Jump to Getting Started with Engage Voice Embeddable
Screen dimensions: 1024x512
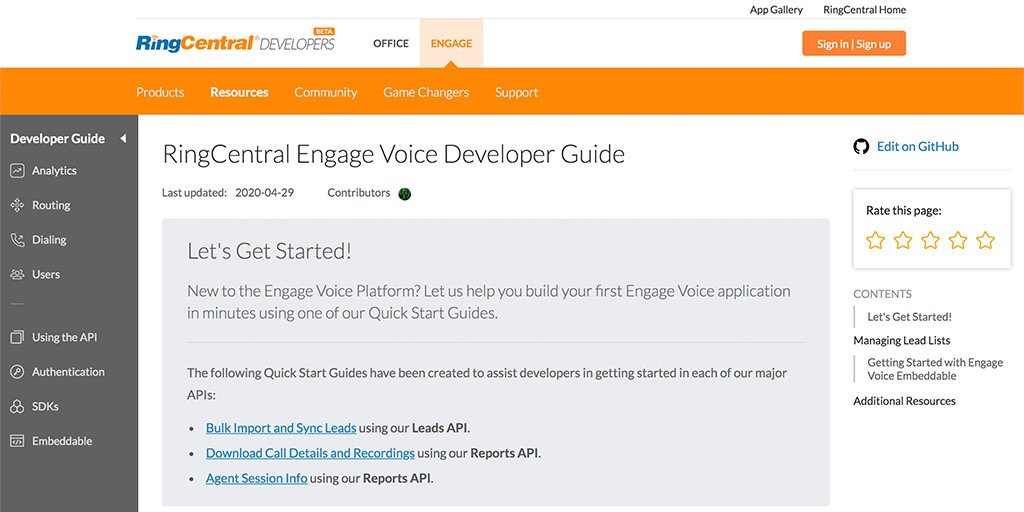pos(935,369)
